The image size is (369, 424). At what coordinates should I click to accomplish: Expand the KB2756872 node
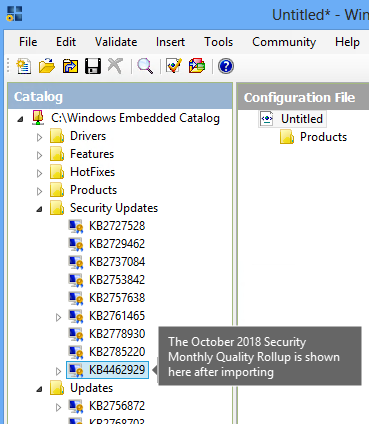58,407
